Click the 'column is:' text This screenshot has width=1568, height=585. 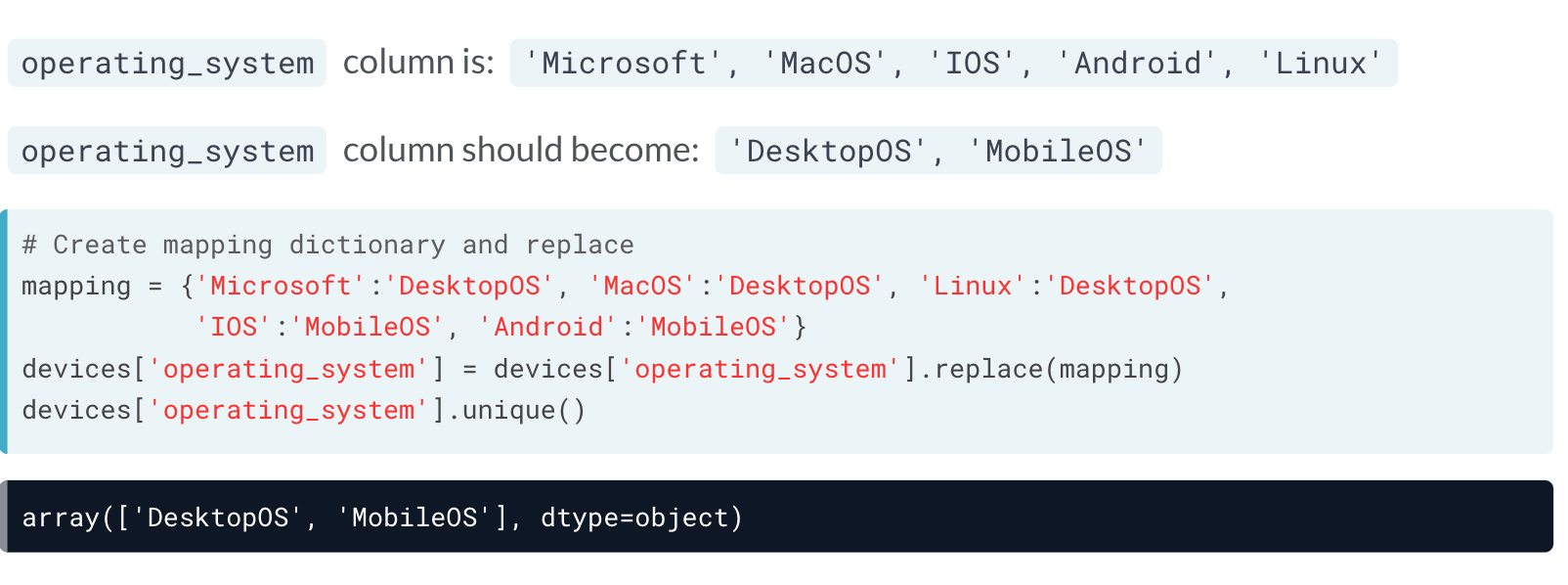[418, 63]
